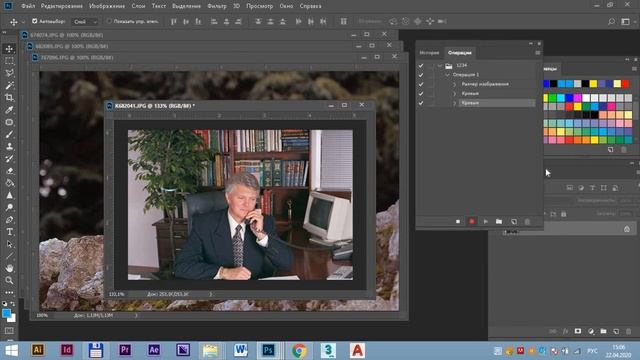640x360 pixels.
Task: Select the Eyedropper tool
Action: 9,110
